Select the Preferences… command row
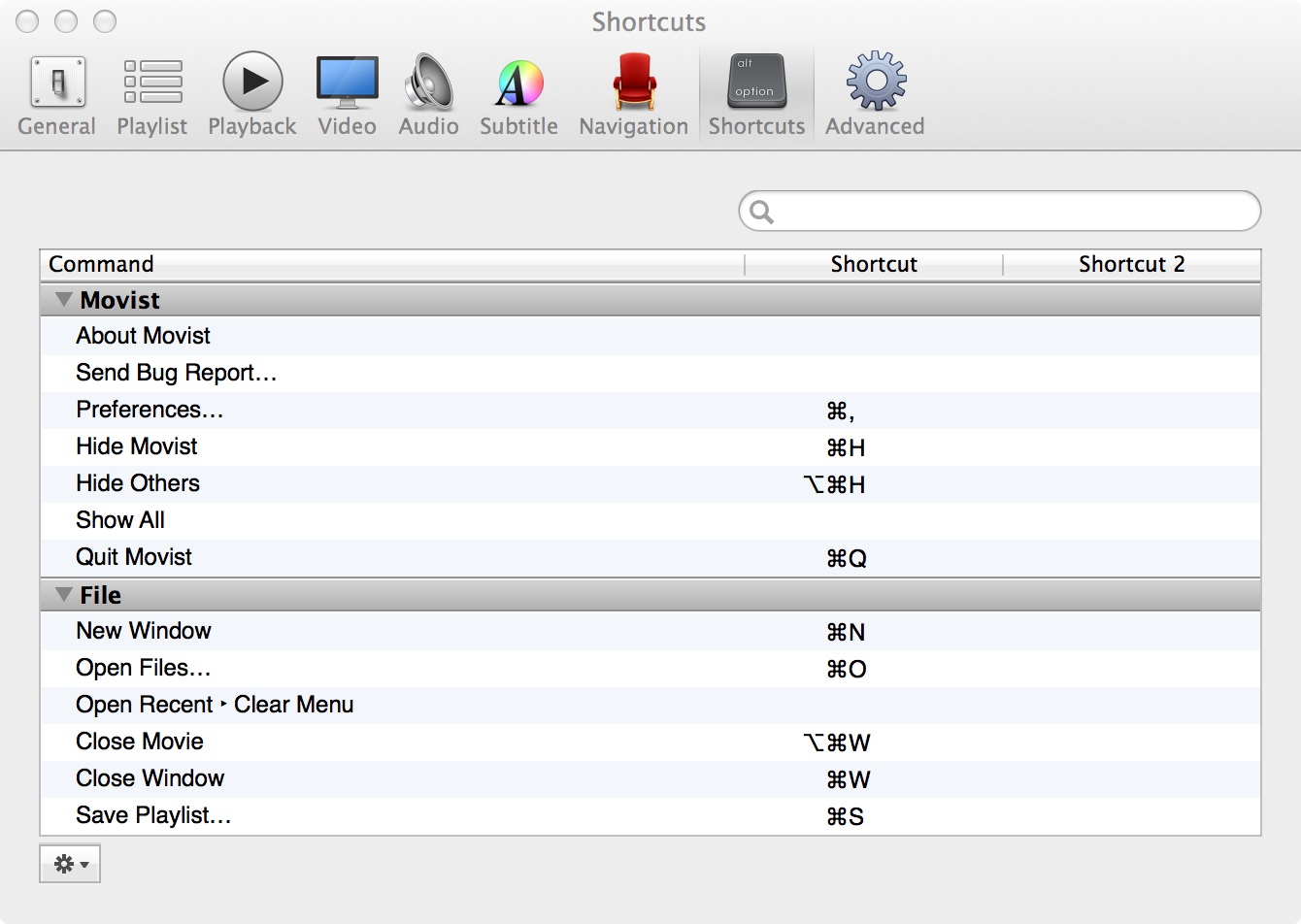The height and width of the screenshot is (924, 1301). (x=150, y=410)
